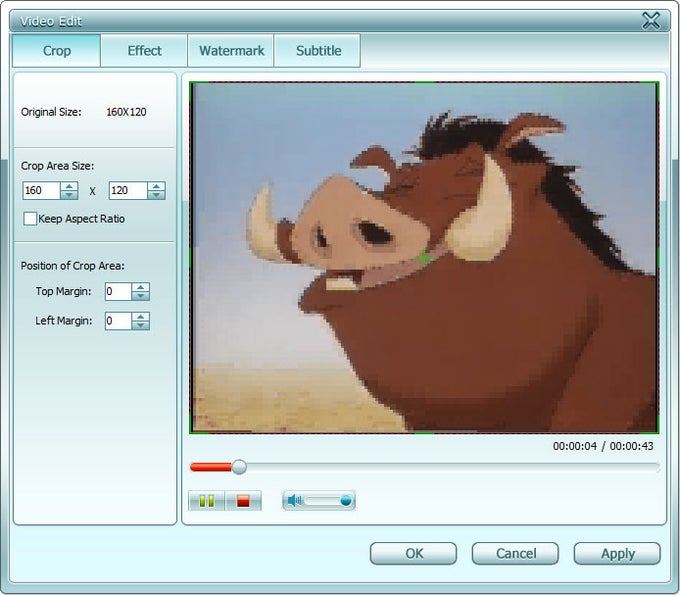Decrease crop height with down arrow
The width and height of the screenshot is (680, 595).
point(156,195)
